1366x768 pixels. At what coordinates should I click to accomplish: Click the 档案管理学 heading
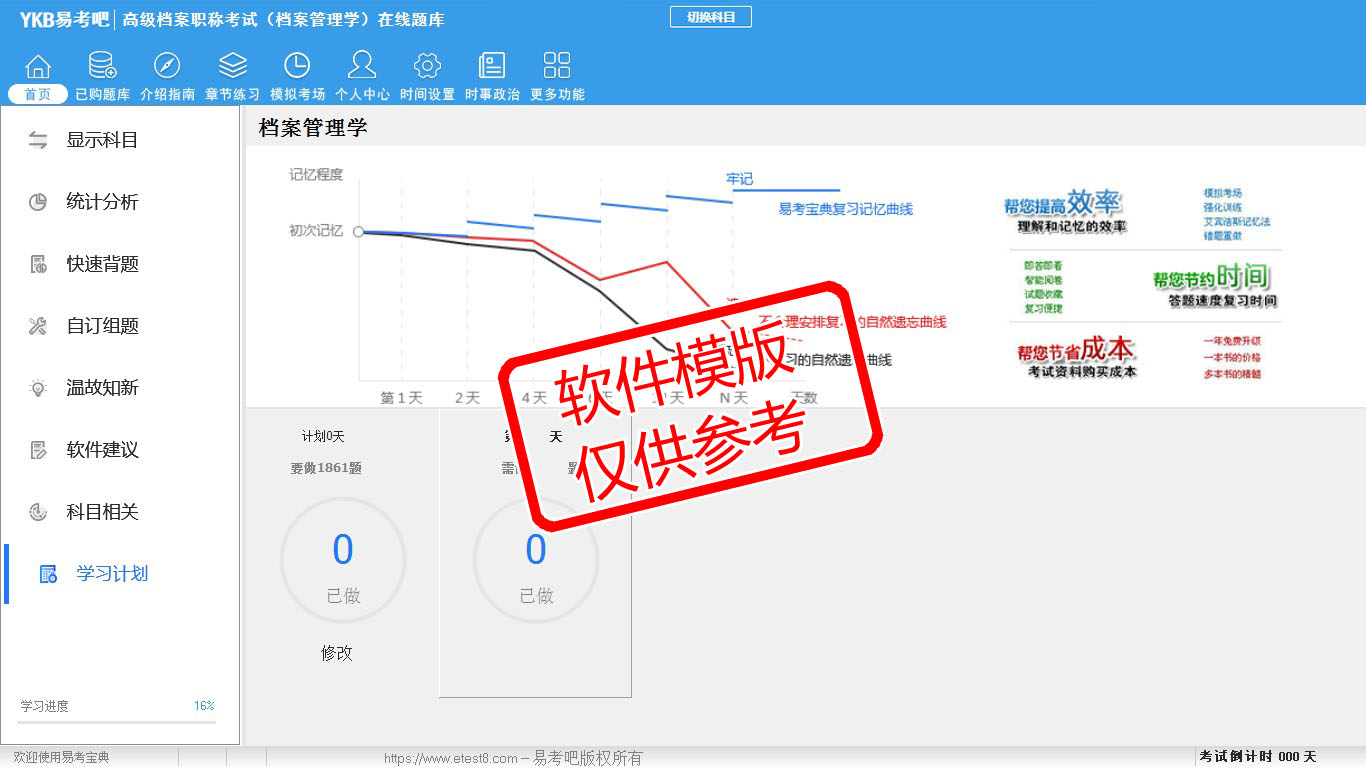click(313, 128)
